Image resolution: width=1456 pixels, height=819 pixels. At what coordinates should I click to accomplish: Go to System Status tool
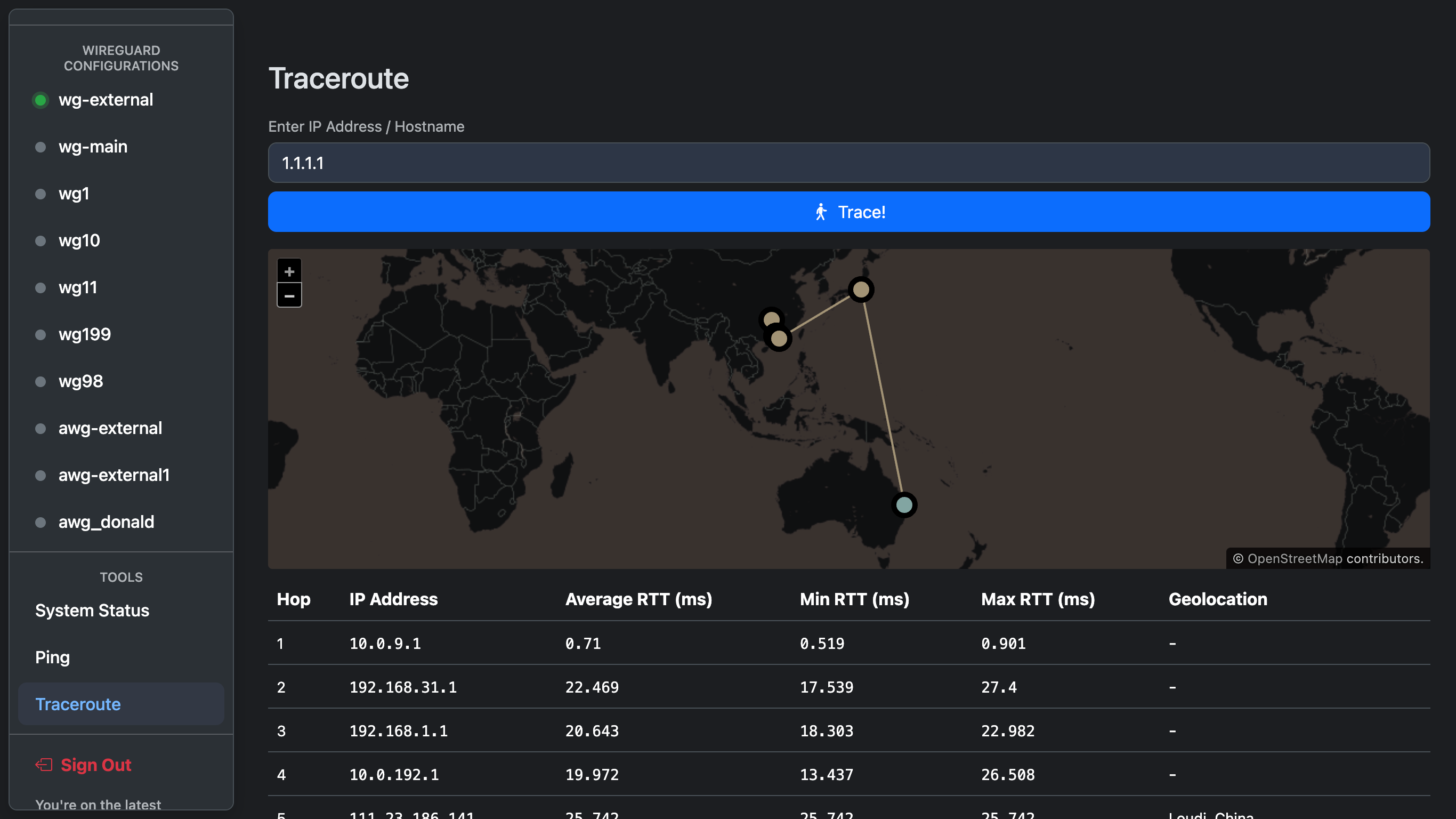(x=92, y=611)
